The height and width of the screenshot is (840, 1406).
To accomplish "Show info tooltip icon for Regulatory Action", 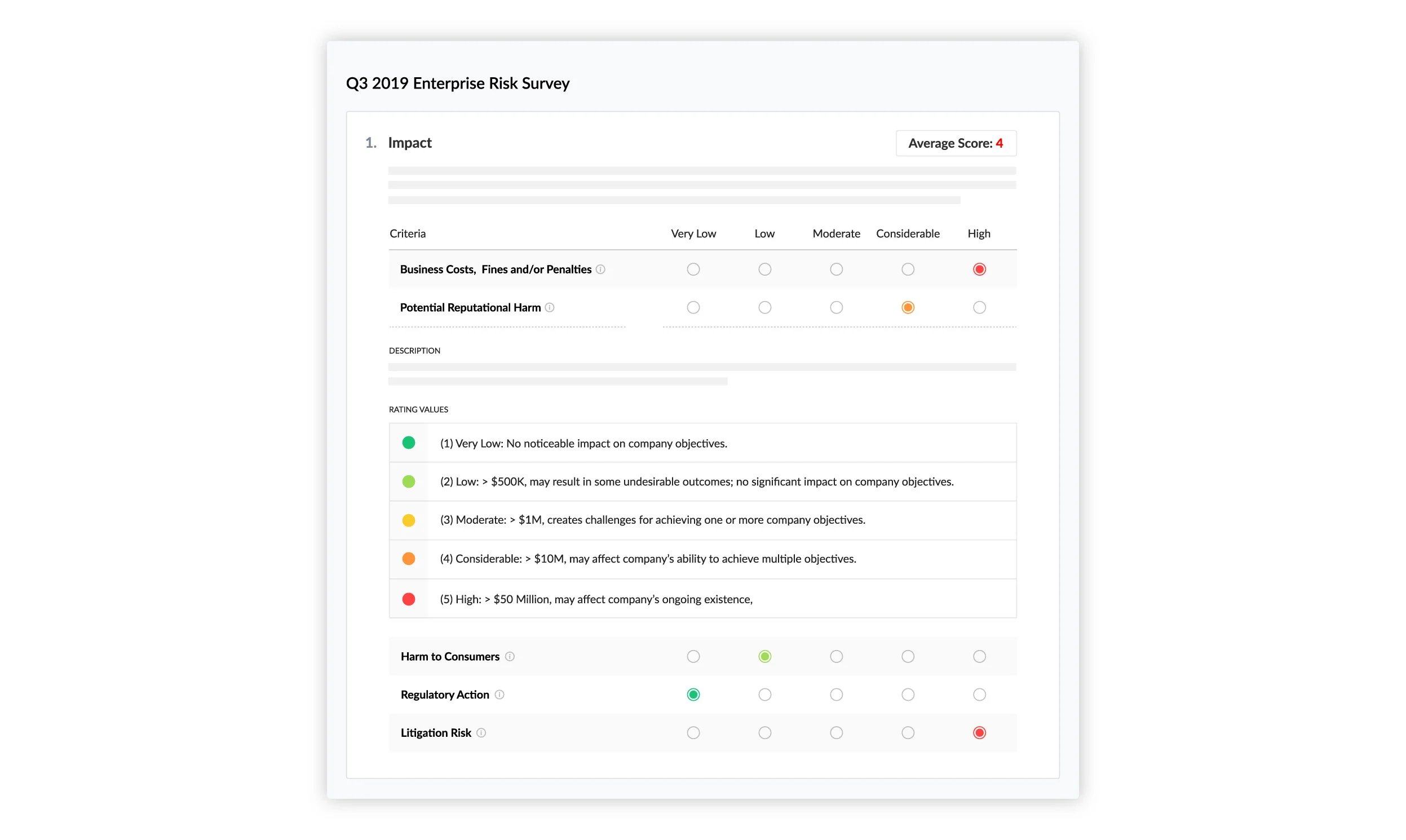I will click(499, 695).
